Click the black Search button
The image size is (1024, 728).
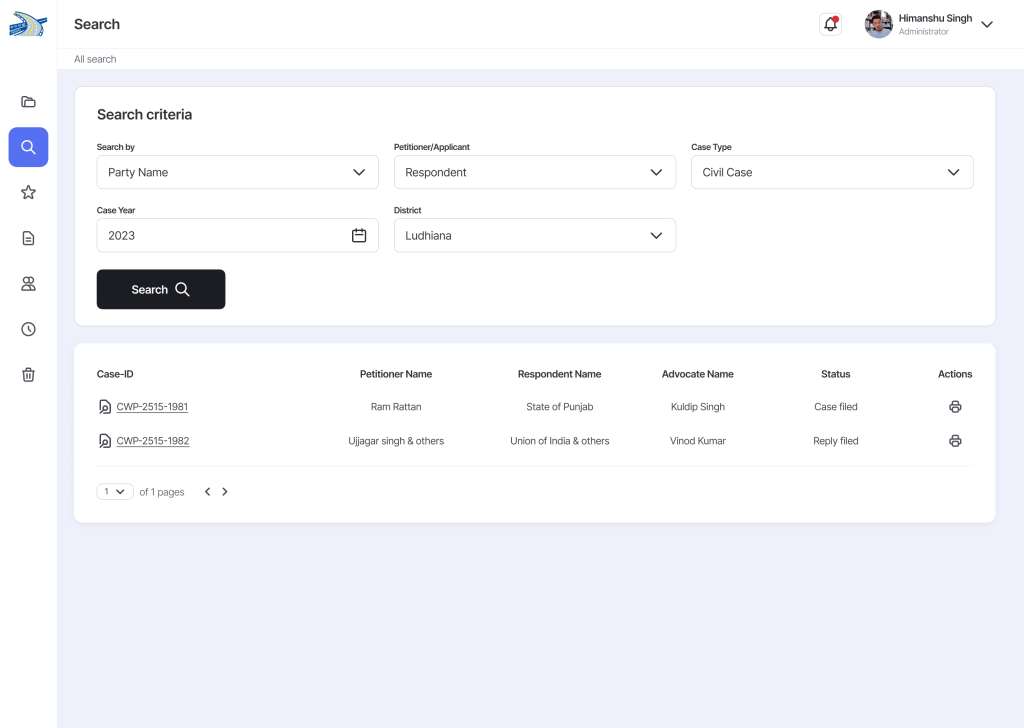click(x=160, y=289)
